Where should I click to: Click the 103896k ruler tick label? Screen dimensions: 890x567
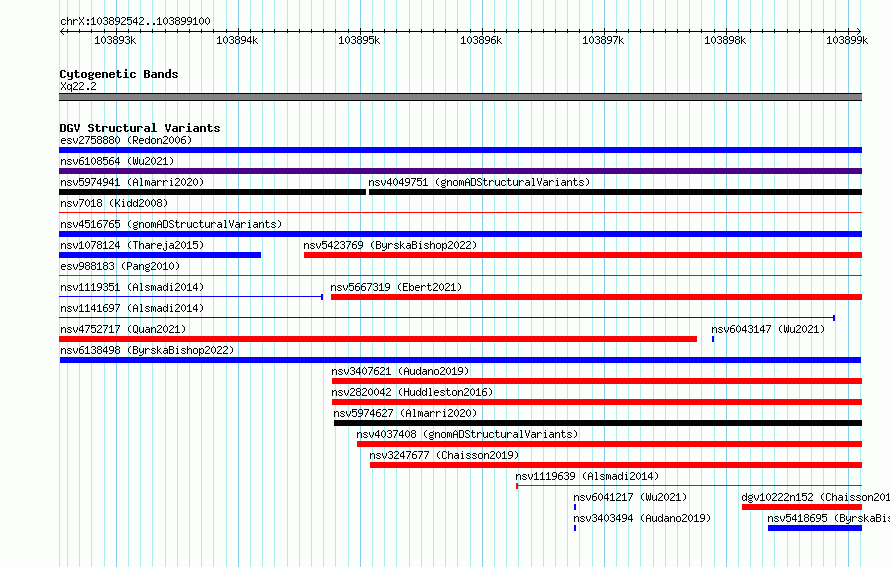[481, 40]
